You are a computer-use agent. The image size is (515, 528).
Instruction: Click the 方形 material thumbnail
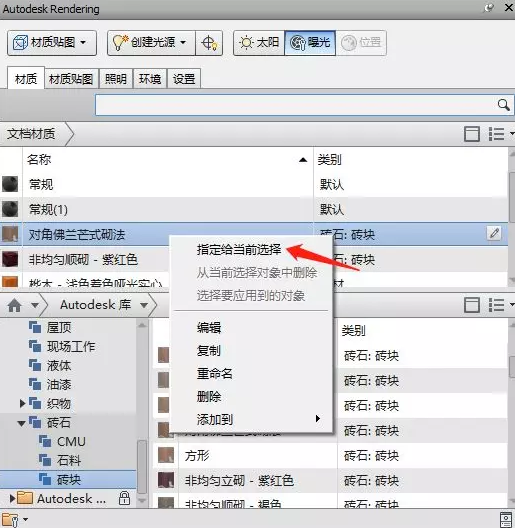(166, 455)
